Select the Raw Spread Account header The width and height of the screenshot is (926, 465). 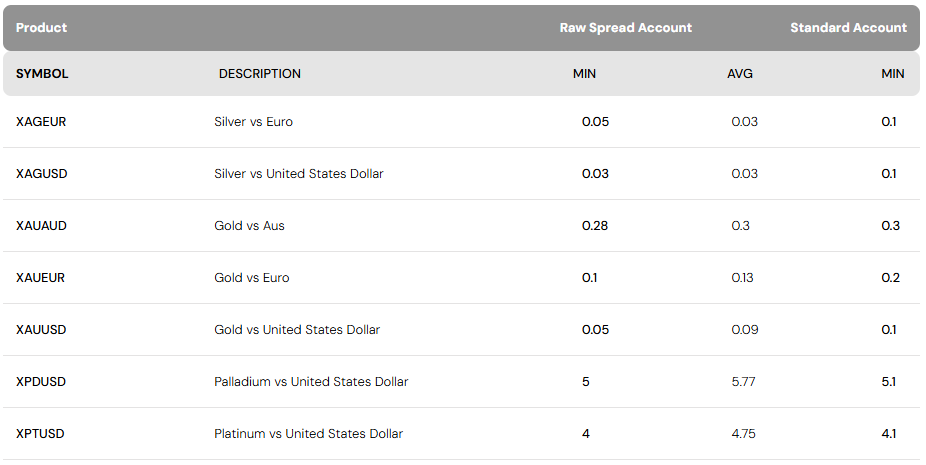pos(625,28)
